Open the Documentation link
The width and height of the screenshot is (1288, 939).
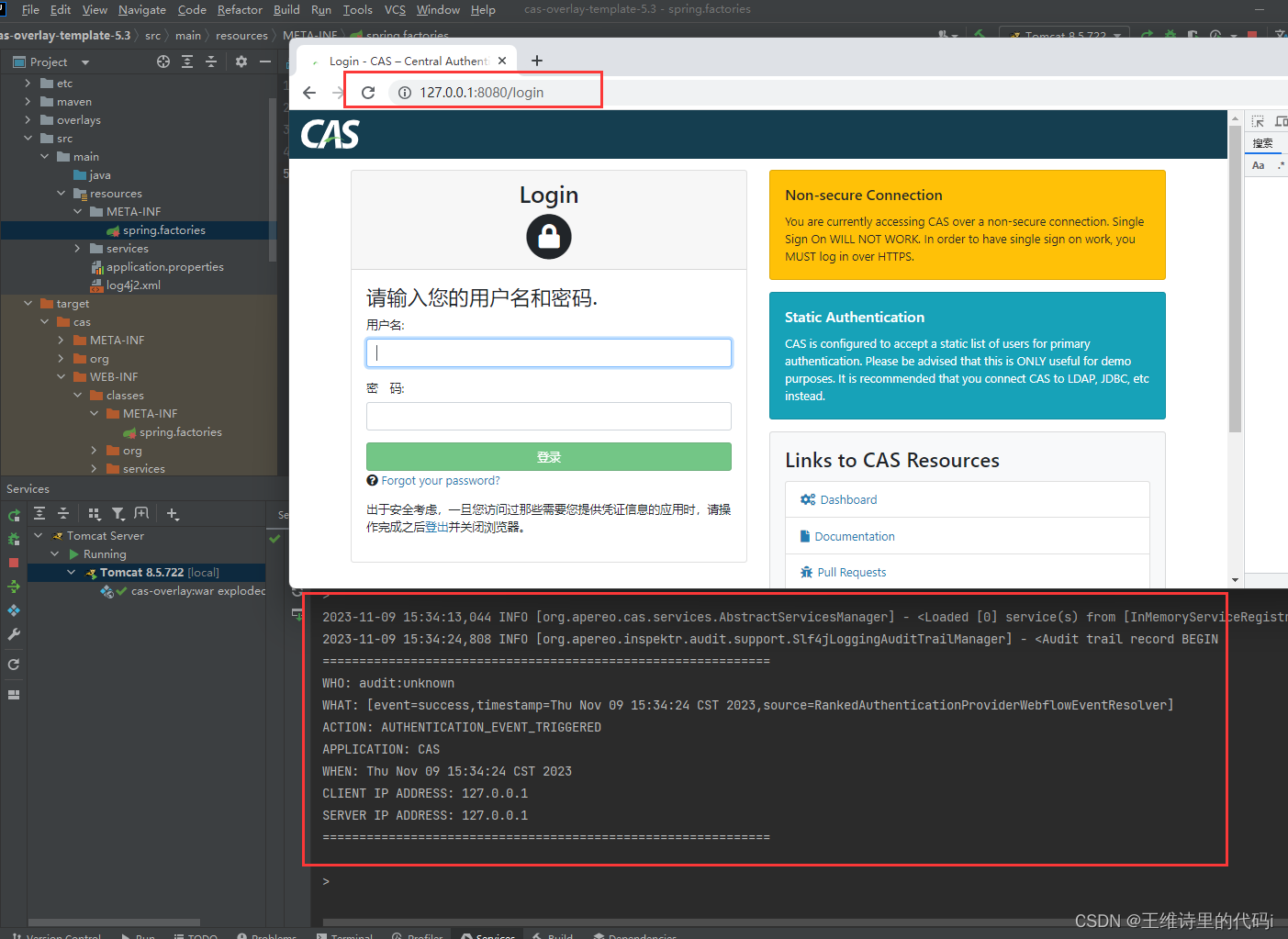(x=855, y=537)
